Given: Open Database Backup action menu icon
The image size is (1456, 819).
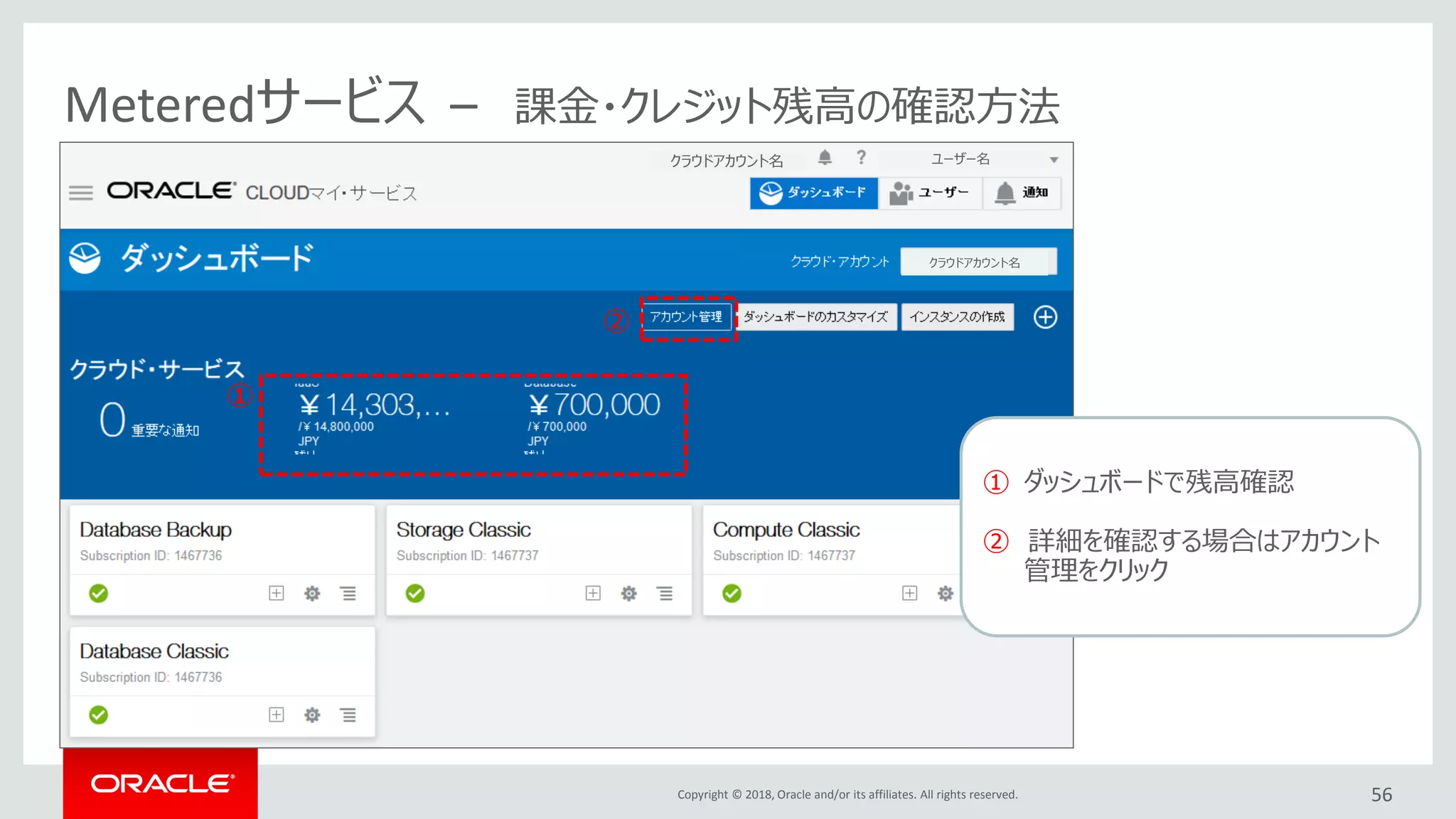Looking at the screenshot, I should (348, 593).
